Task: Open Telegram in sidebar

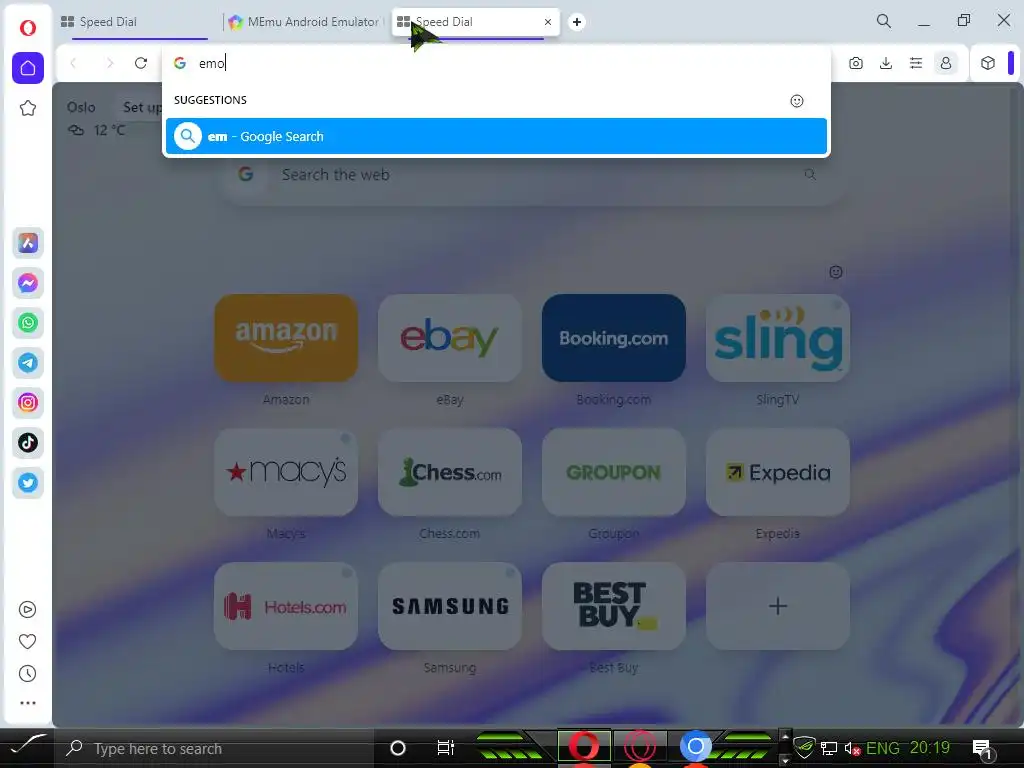Action: 28,362
